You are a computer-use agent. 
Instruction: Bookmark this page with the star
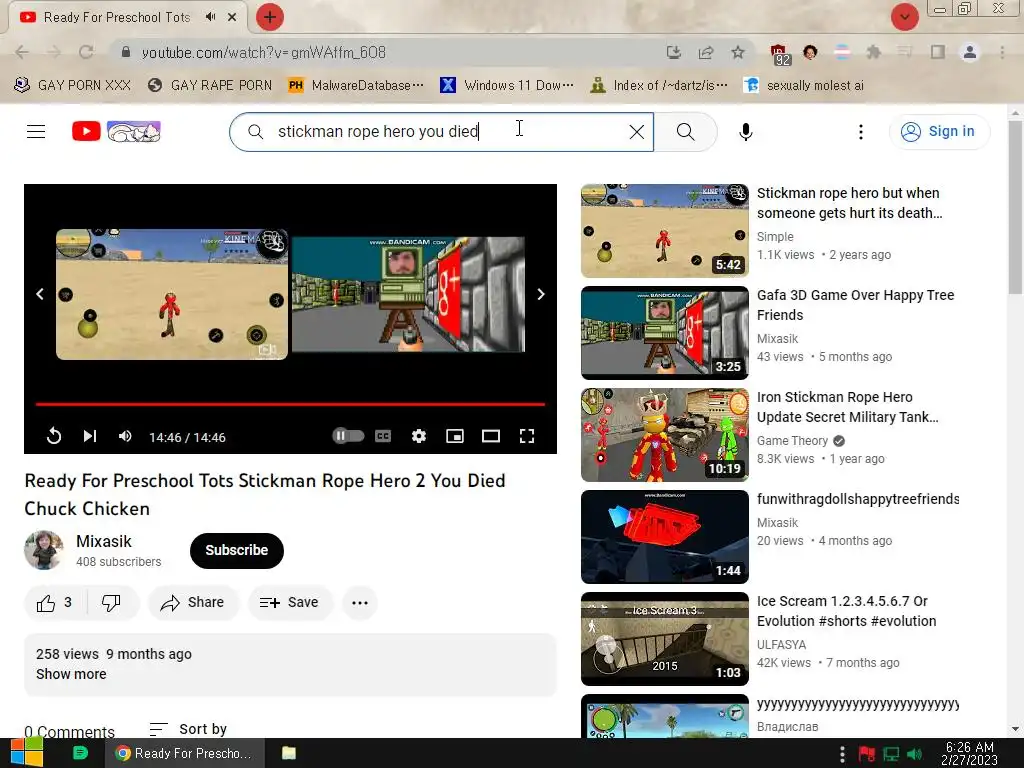pyautogui.click(x=738, y=52)
